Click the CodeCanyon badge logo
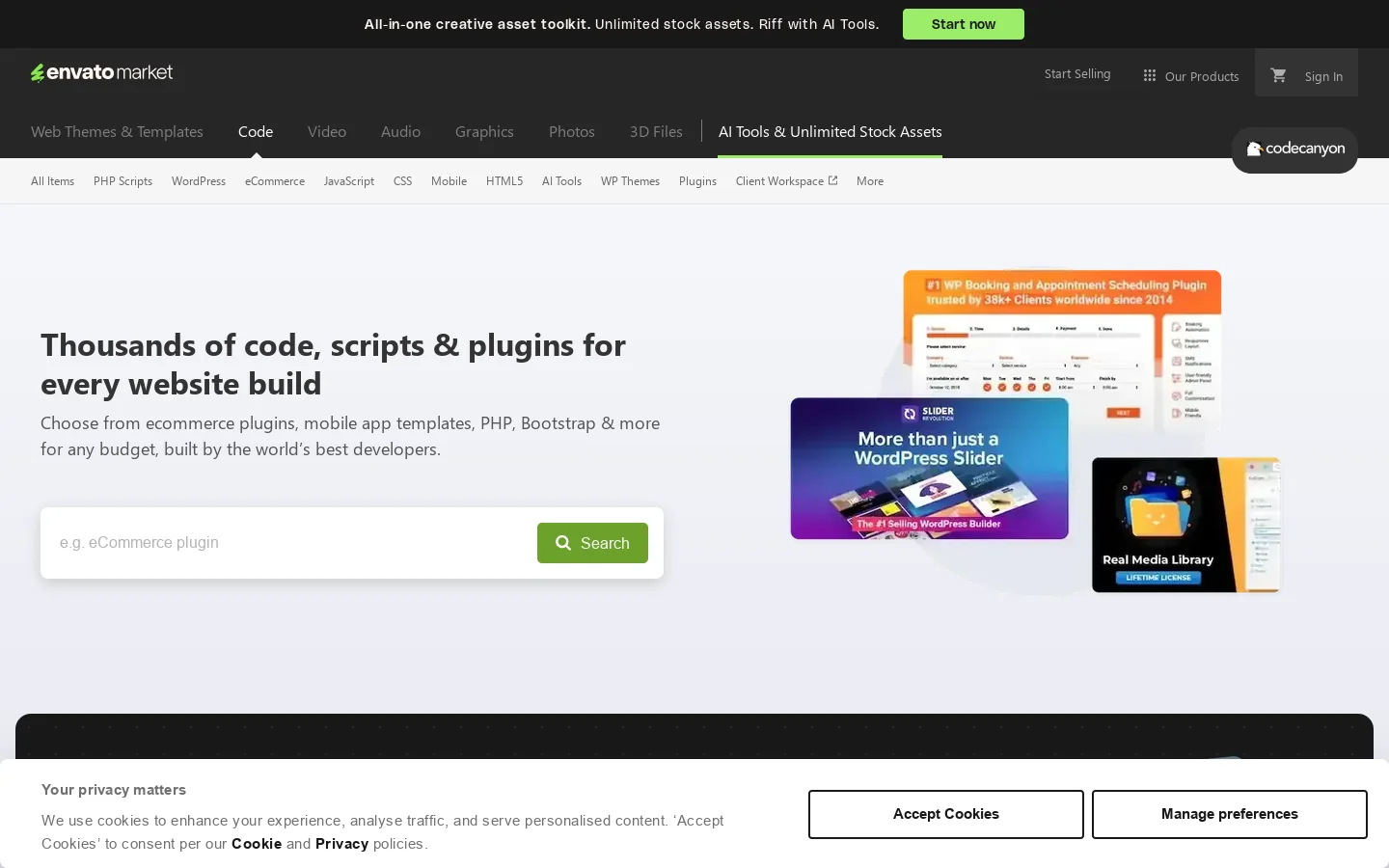Screen dimensions: 1389x868 coord(1294,149)
